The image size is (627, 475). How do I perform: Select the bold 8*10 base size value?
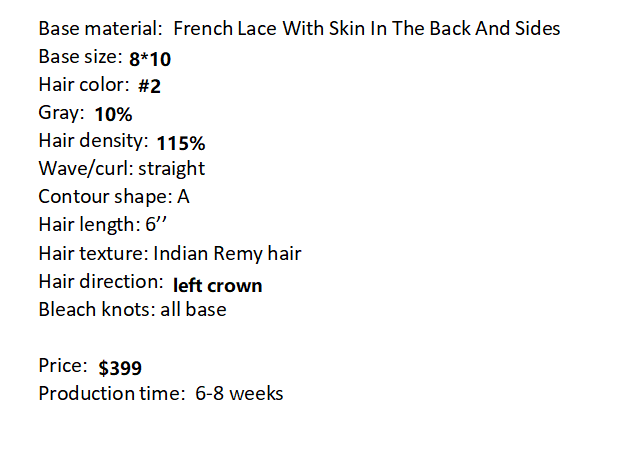tap(150, 59)
